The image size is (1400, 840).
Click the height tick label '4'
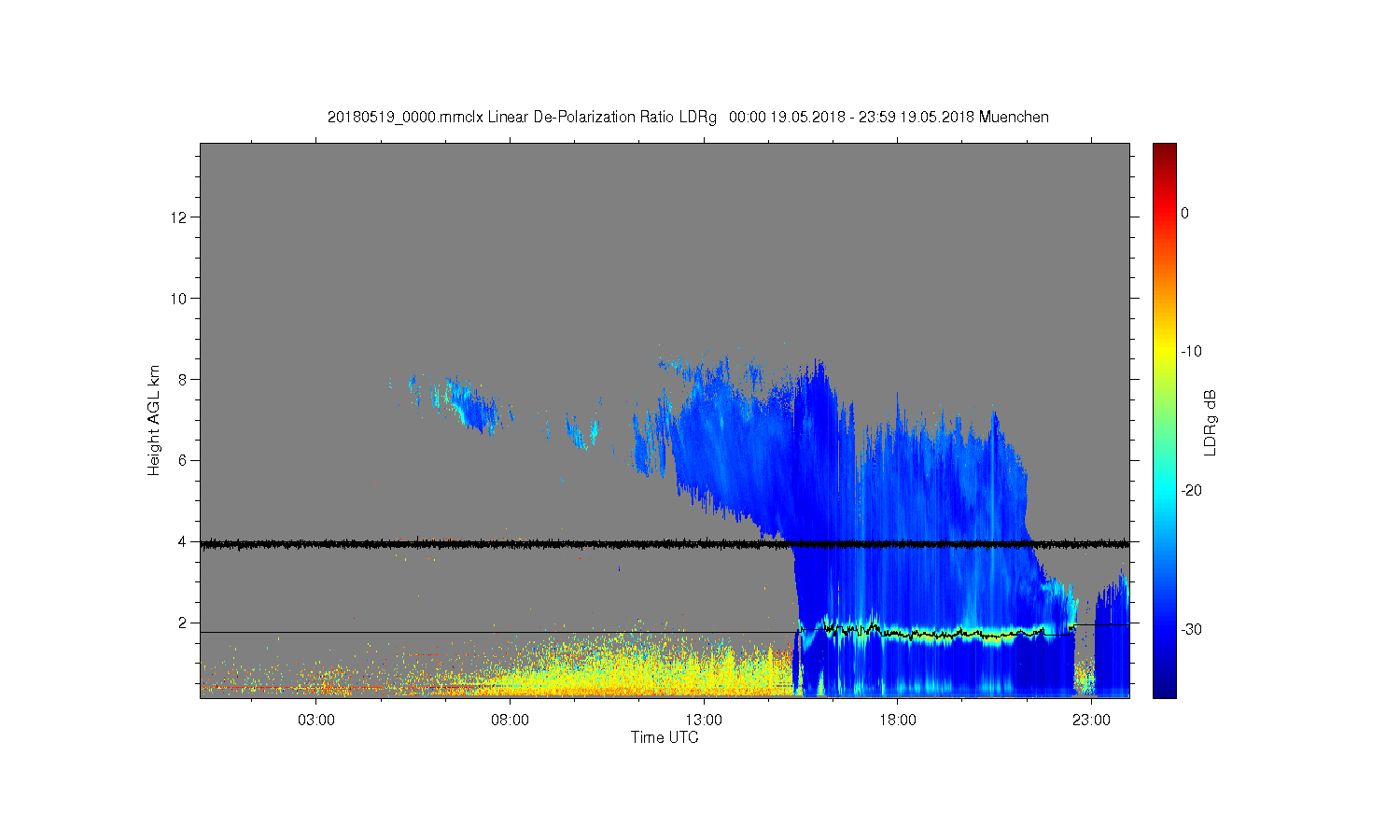point(183,541)
